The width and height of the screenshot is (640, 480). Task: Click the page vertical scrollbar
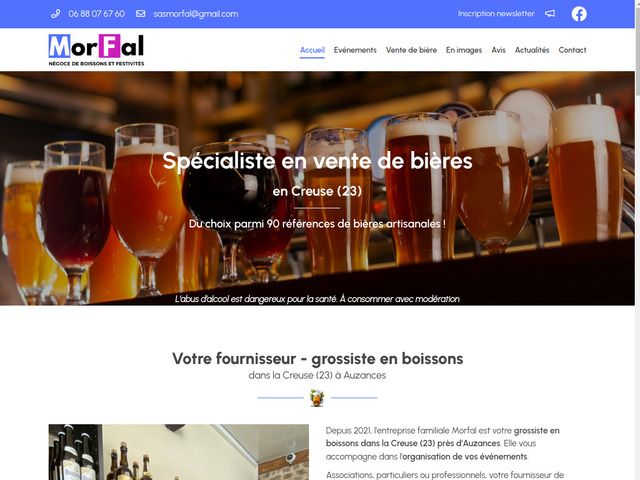coord(637,240)
